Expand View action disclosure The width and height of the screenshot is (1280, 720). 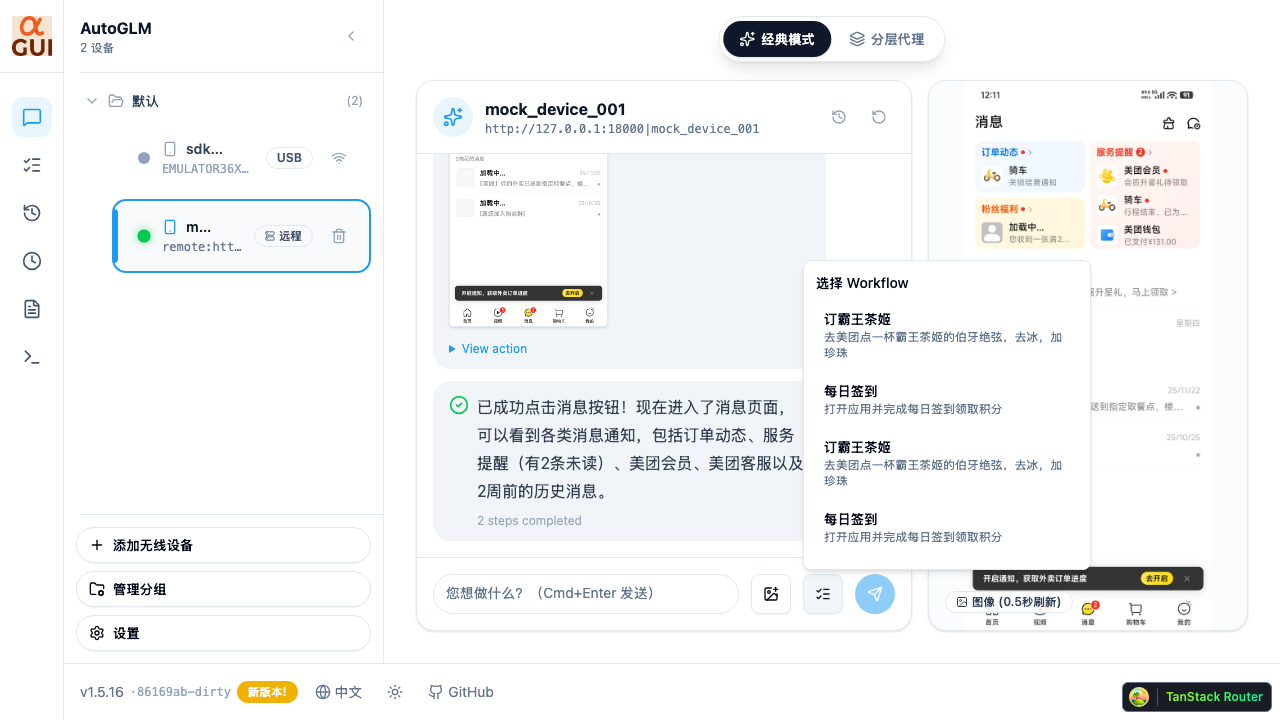[x=488, y=349]
